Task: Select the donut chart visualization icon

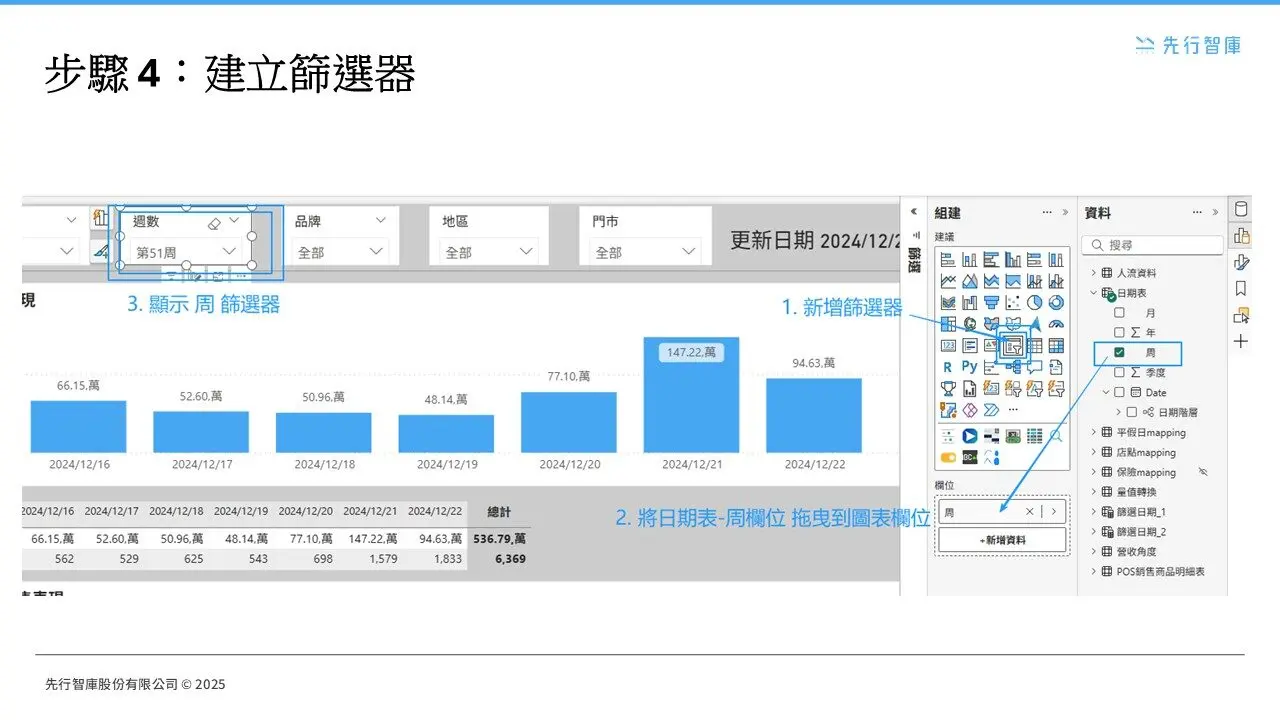Action: pyautogui.click(x=1056, y=302)
